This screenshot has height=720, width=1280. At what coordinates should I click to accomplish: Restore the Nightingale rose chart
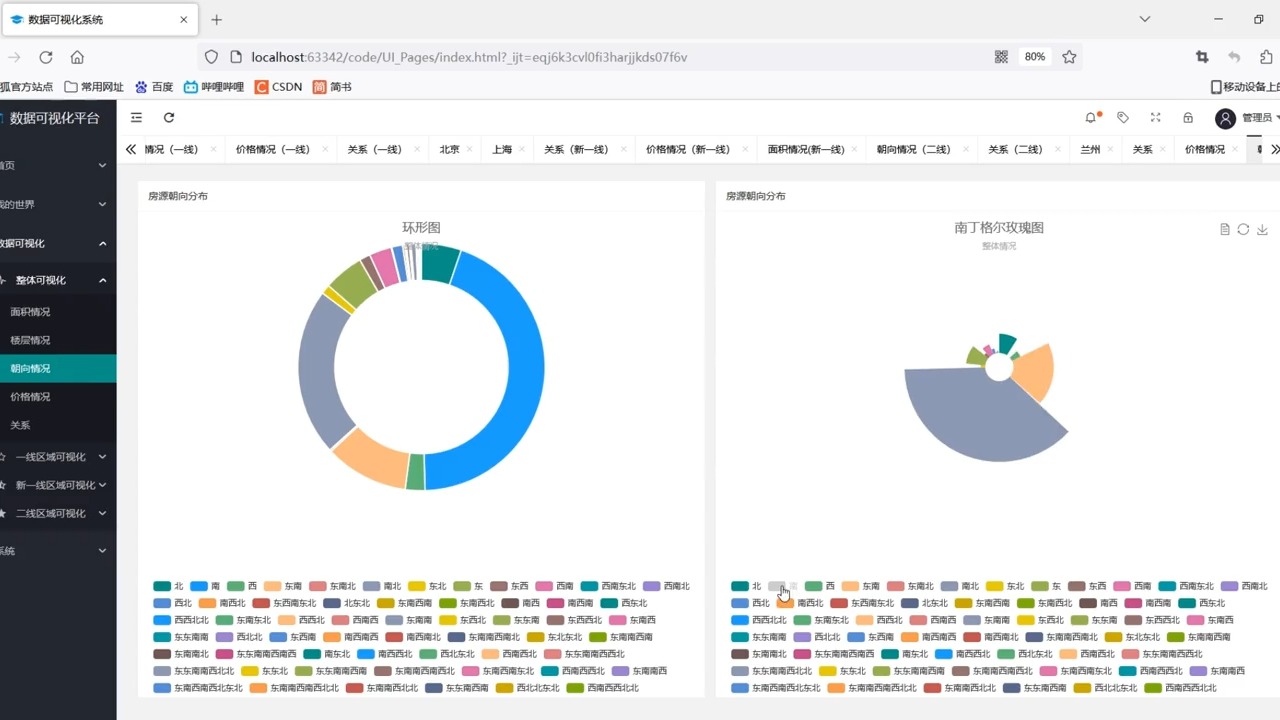coord(1243,229)
